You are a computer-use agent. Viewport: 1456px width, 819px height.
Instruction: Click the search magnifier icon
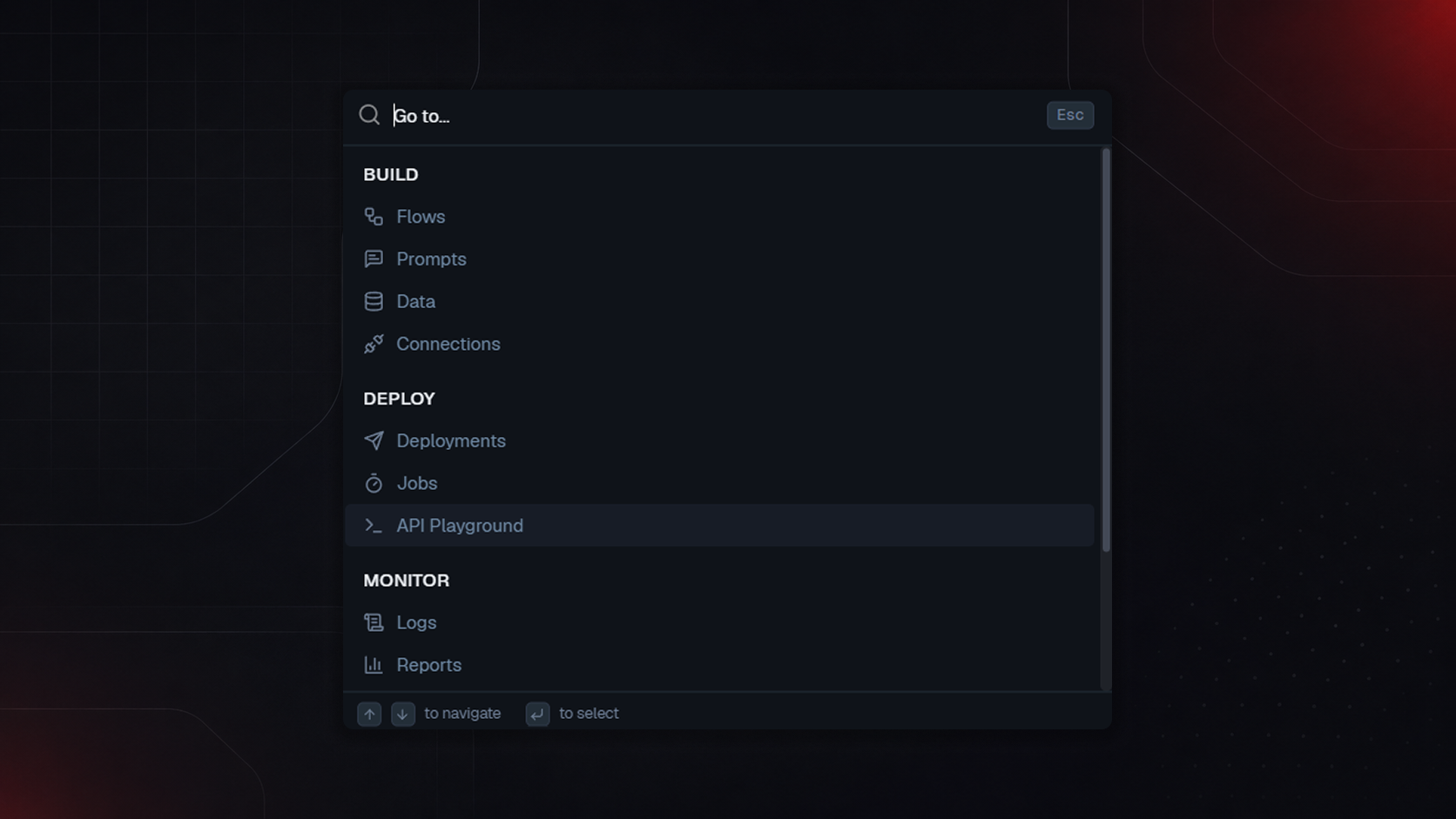369,115
